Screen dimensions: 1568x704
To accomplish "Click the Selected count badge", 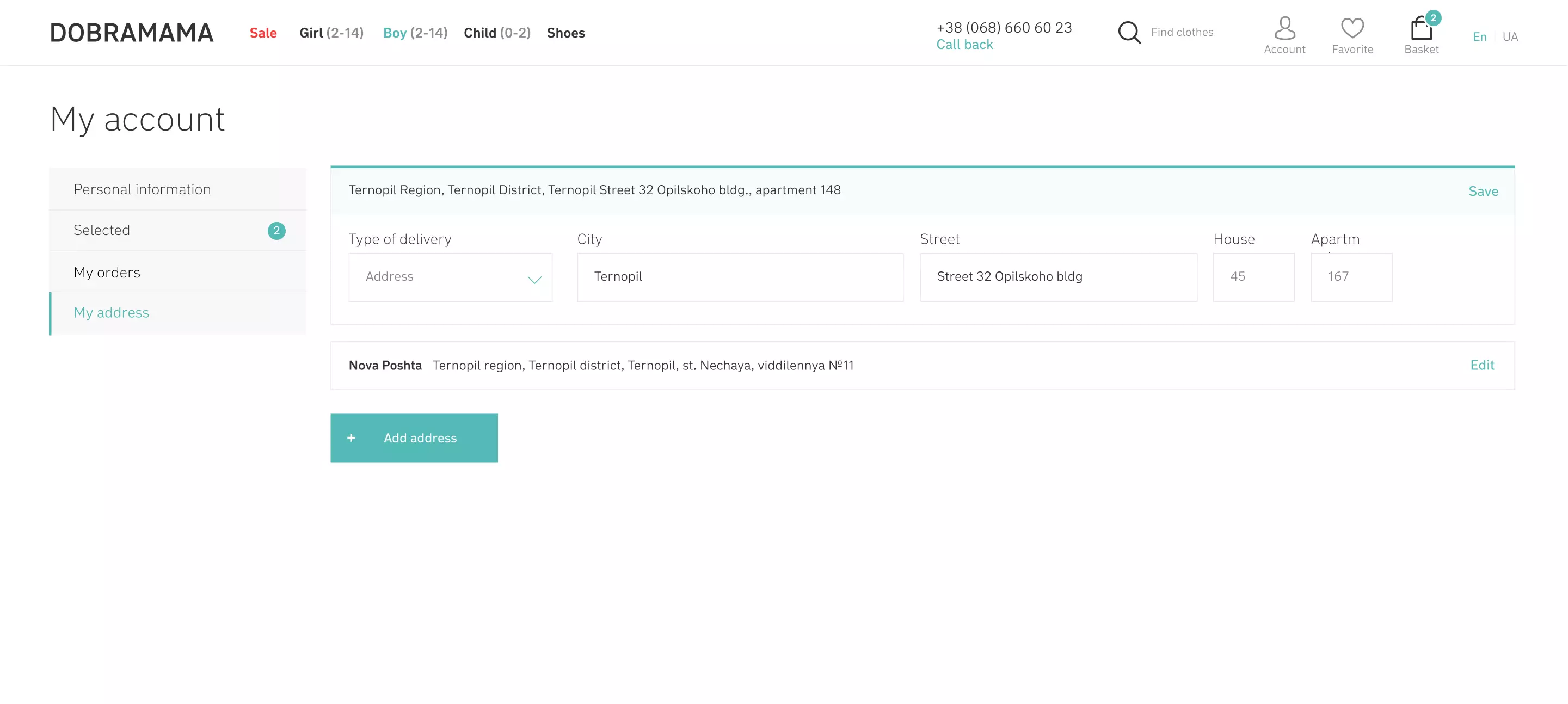I will [276, 231].
